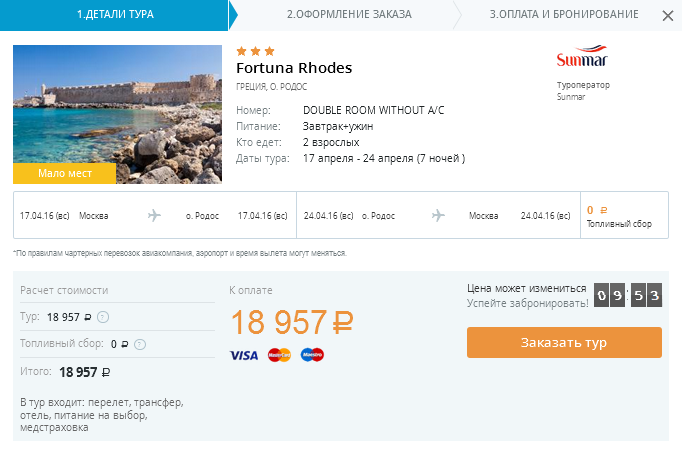Open the Оплата и бронирование step tab
Image resolution: width=682 pixels, height=454 pixels.
(564, 15)
